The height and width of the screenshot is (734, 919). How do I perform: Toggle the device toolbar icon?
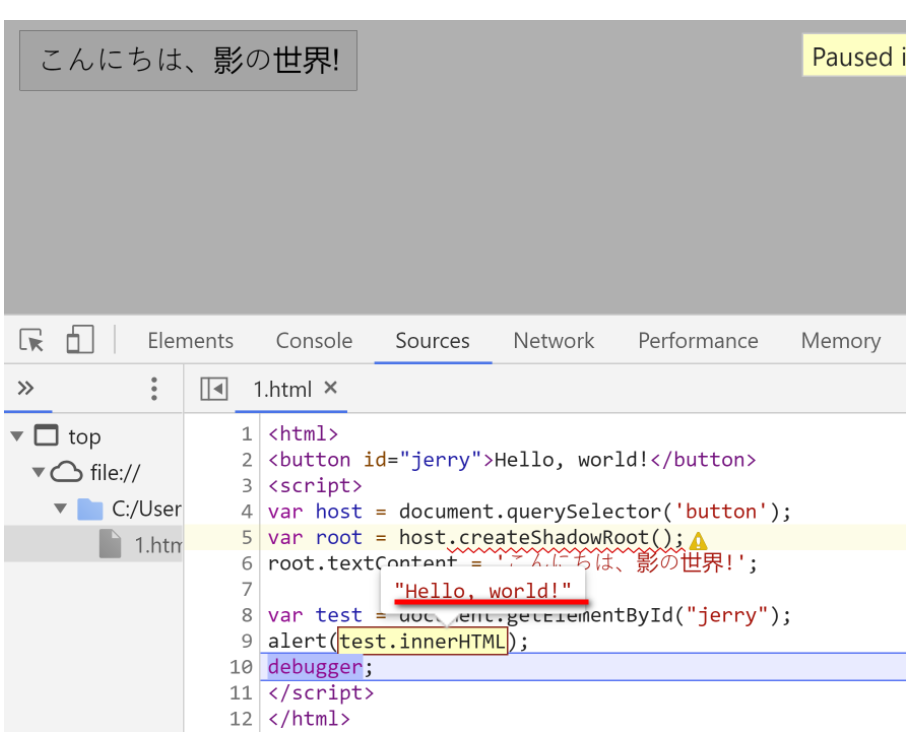80,340
